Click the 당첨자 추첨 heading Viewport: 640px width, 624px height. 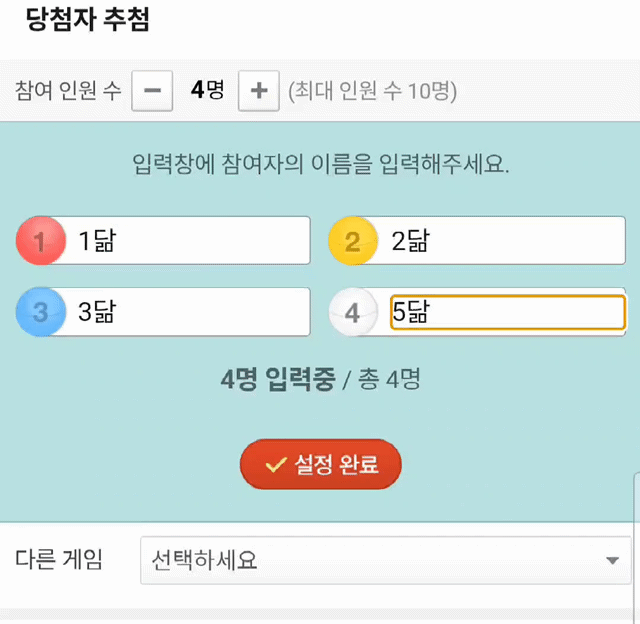pos(87,21)
